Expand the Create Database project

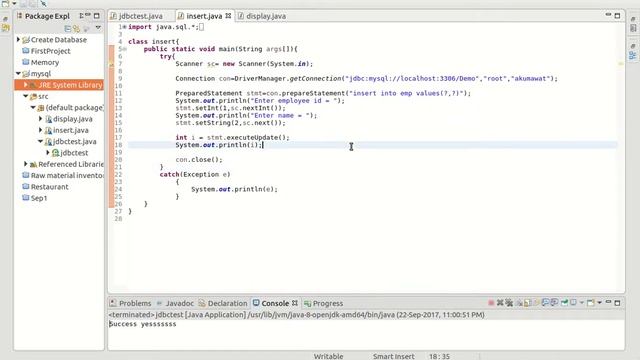click(x=18, y=40)
